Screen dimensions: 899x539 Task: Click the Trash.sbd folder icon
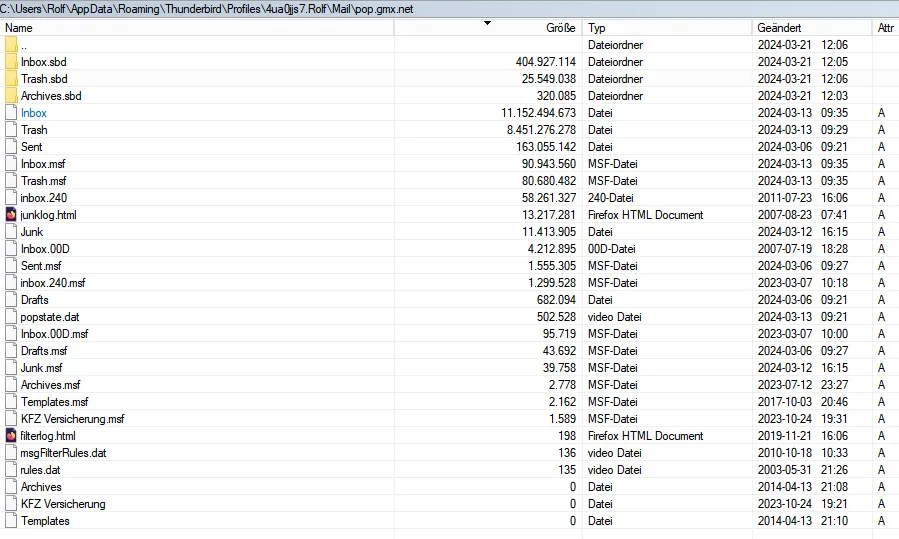[x=11, y=79]
